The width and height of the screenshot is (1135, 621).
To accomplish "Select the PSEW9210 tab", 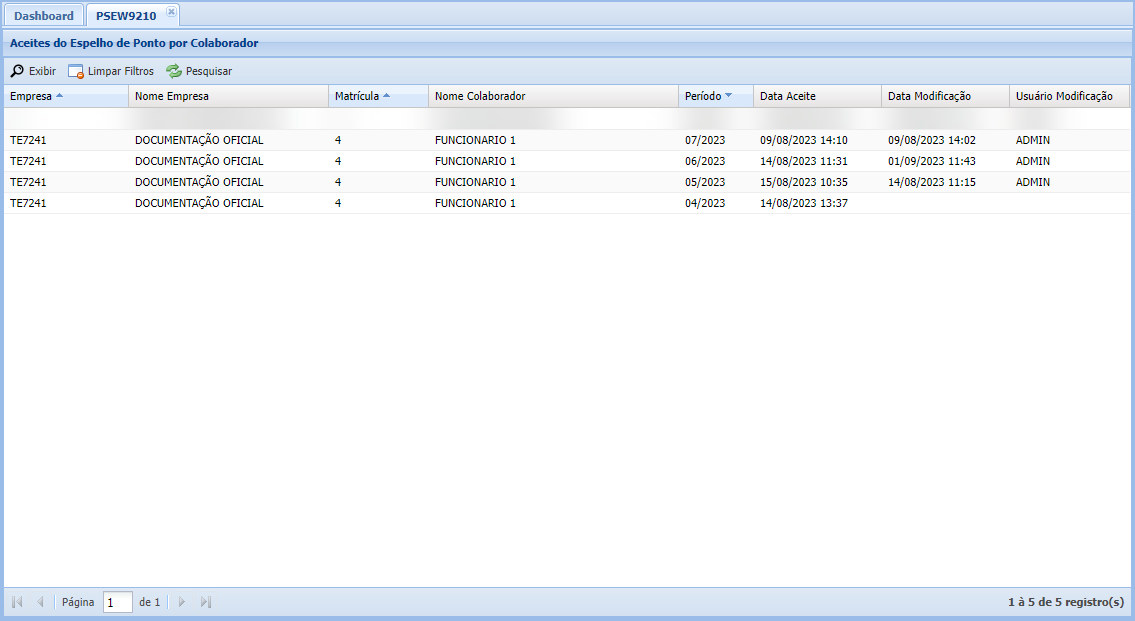I will [x=125, y=16].
